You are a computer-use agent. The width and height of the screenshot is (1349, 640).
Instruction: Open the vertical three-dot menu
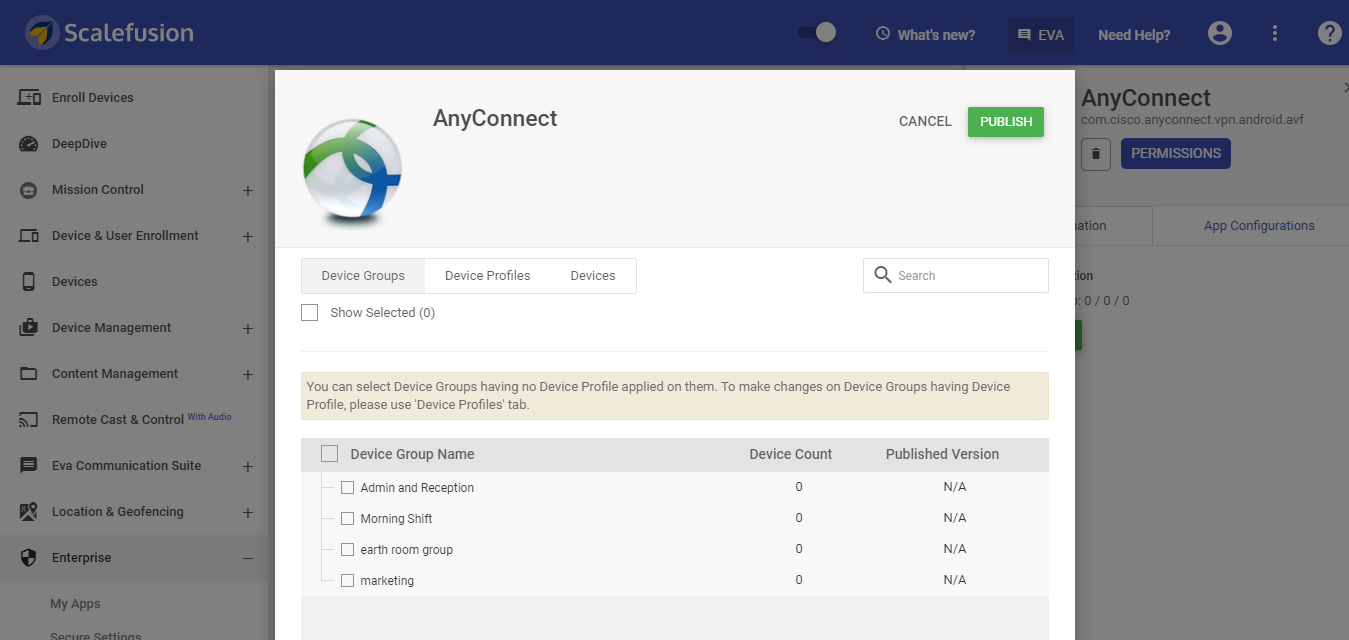point(1275,34)
